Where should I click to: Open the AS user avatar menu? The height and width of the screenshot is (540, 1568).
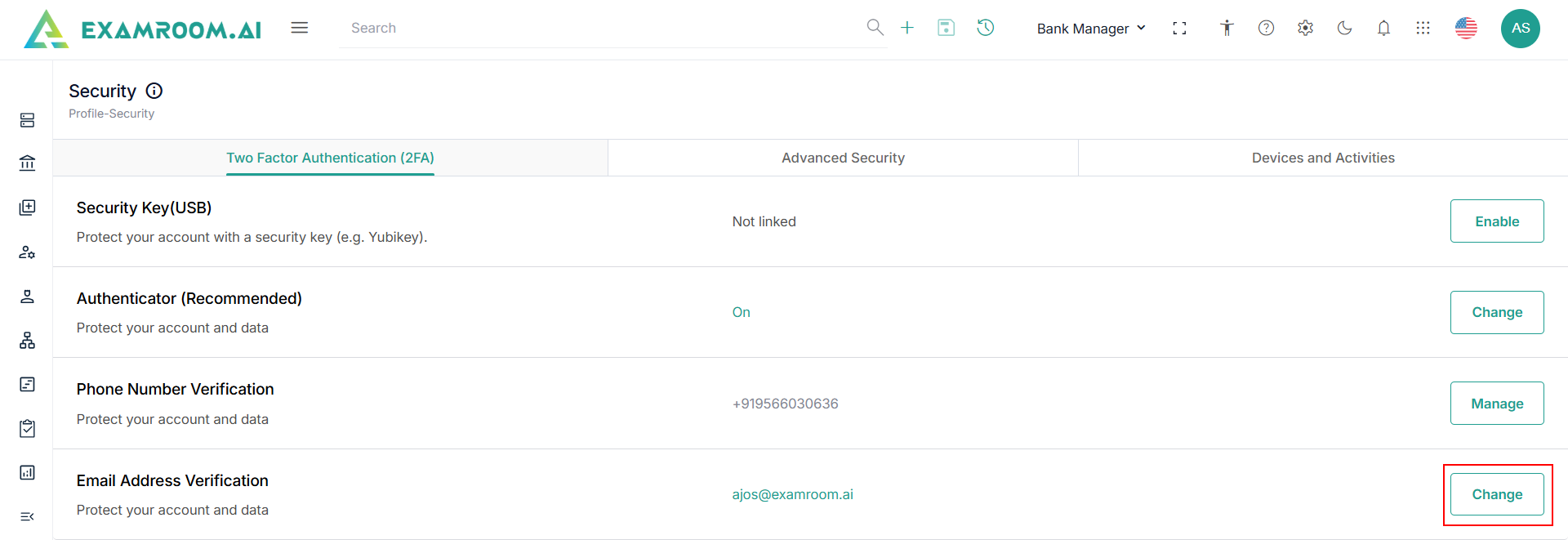[x=1520, y=29]
